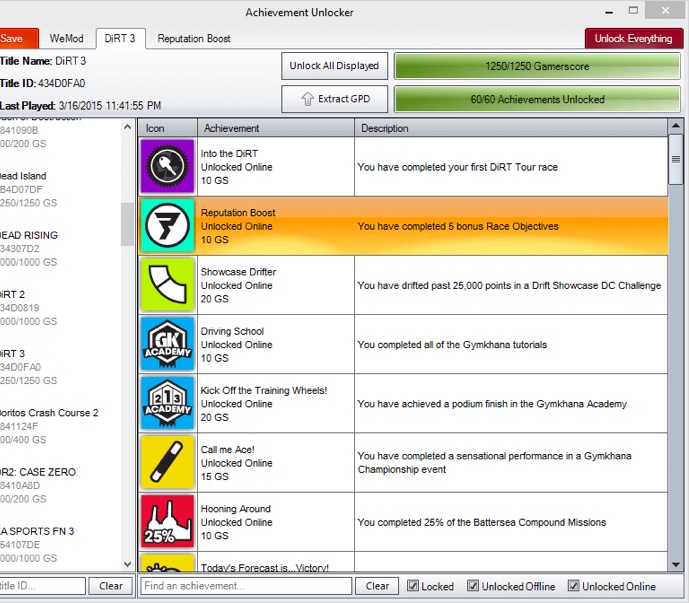689x603 pixels.
Task: Click the game list scroll down arrow
Action: coord(127,564)
